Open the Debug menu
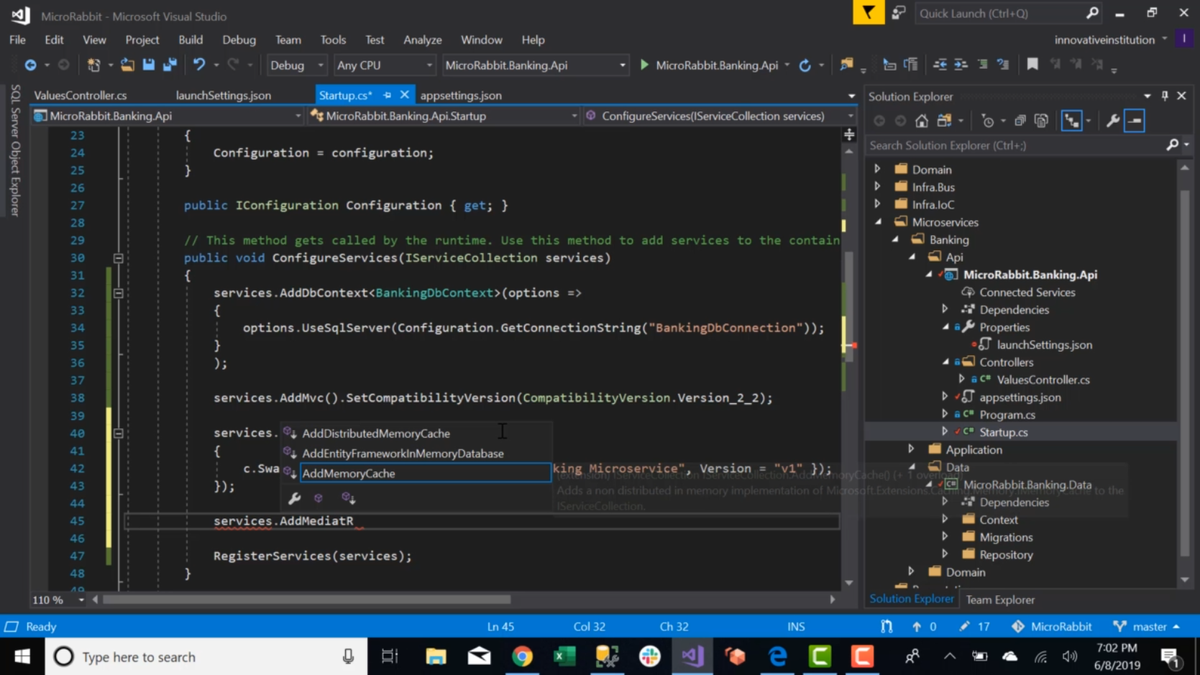Screen dimensions: 1200x675 click(x=239, y=40)
